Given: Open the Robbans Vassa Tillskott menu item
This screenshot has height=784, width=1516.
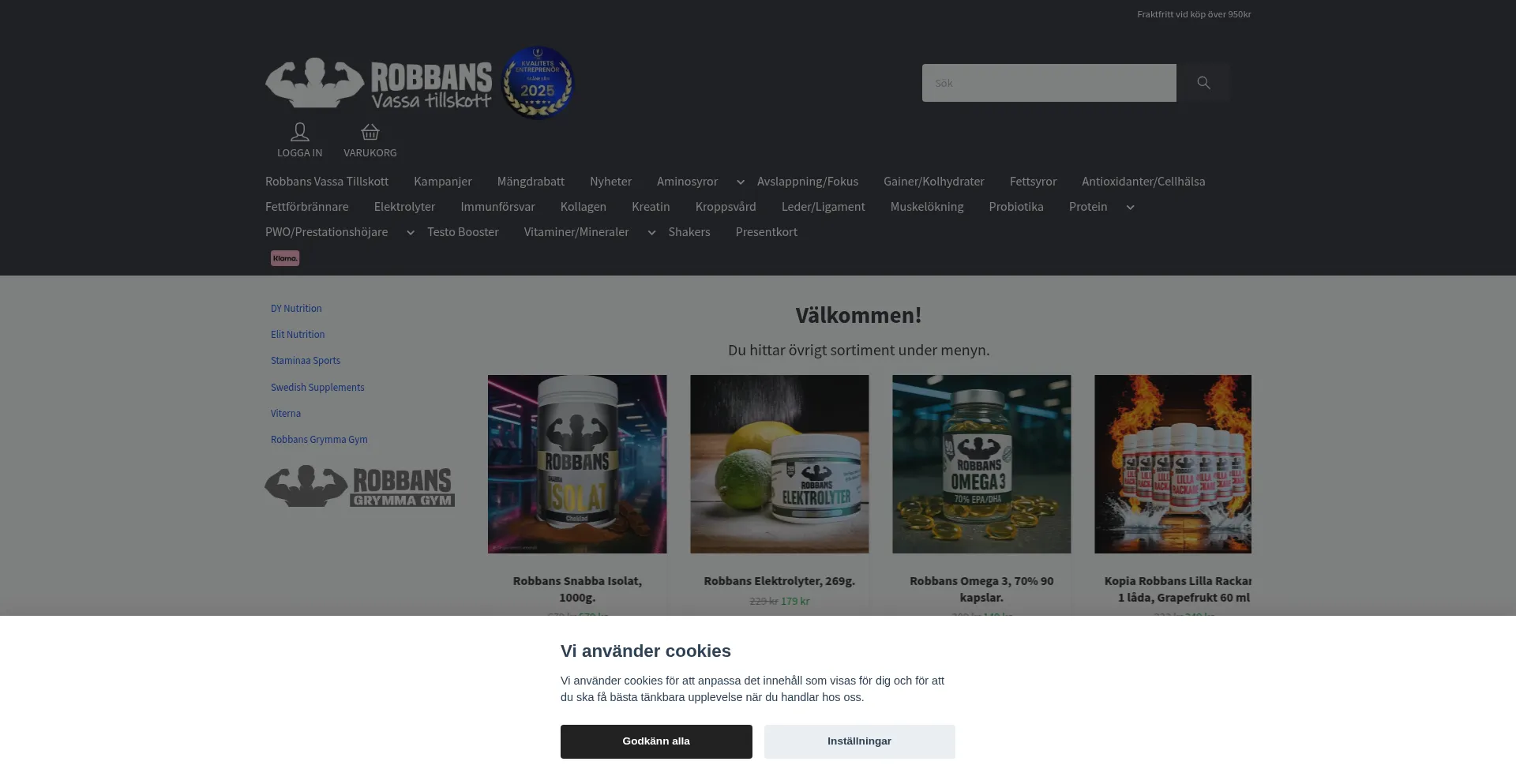Looking at the screenshot, I should coord(327,182).
